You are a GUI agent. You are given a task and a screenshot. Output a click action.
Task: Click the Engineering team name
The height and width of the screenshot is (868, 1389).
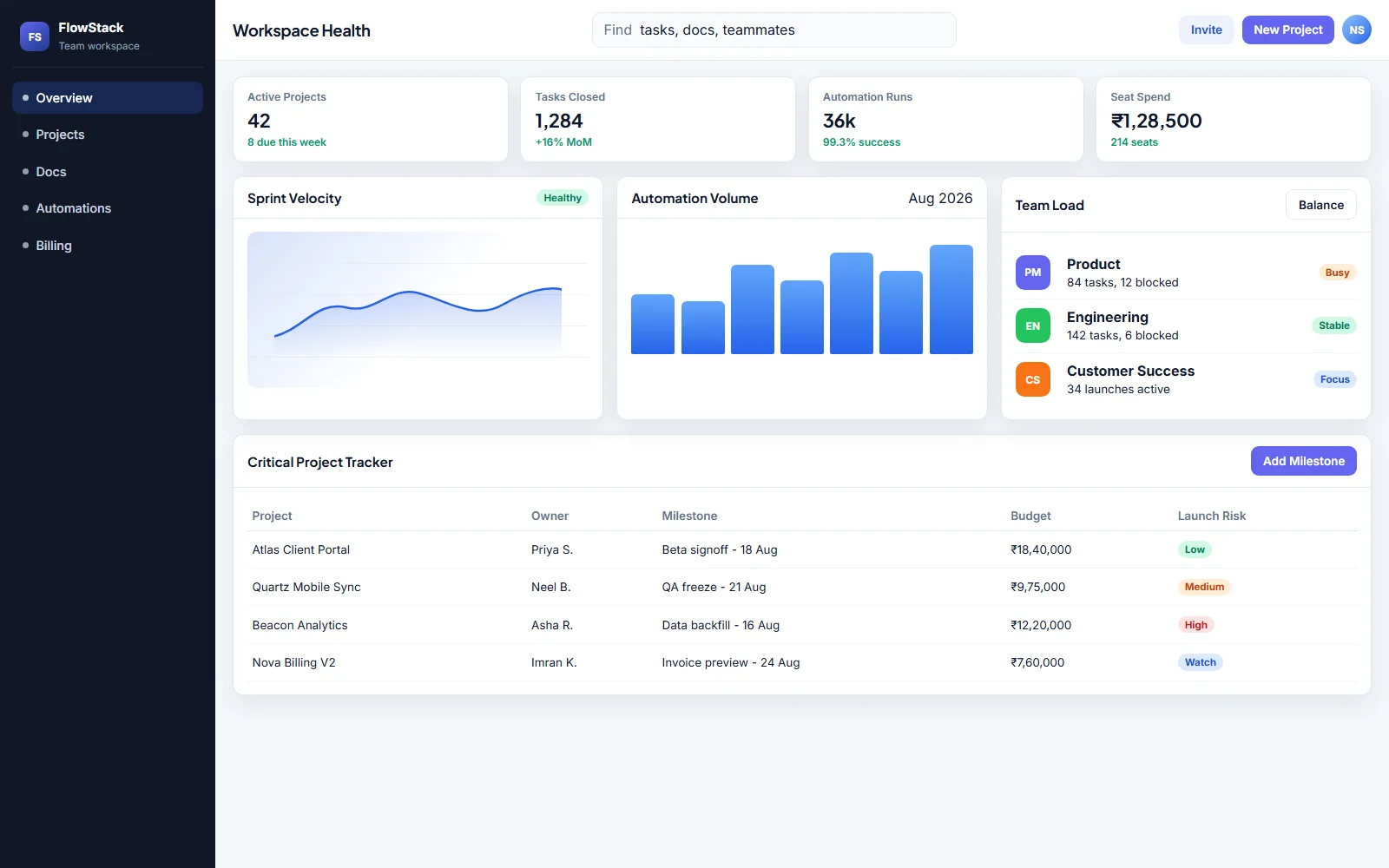[1107, 317]
